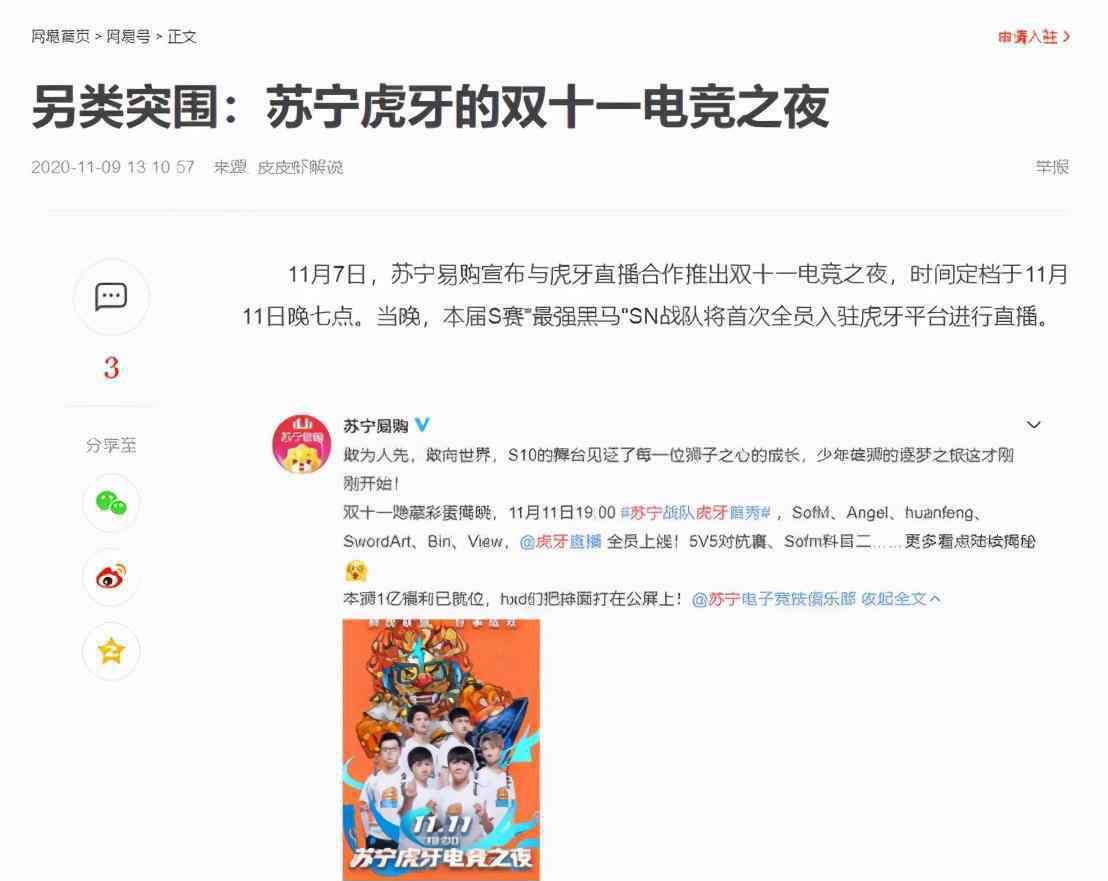Image resolution: width=1108 pixels, height=881 pixels.
Task: Open source author 皮皮虾解说
Action: pyautogui.click(x=300, y=167)
